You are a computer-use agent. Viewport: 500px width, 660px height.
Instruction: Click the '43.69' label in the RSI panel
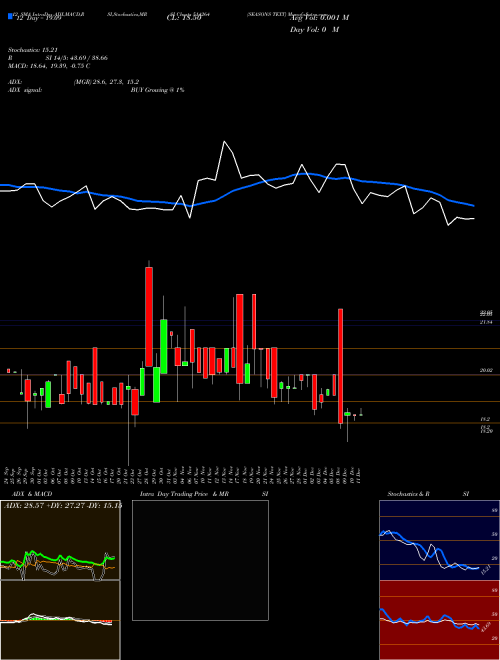coord(486,626)
